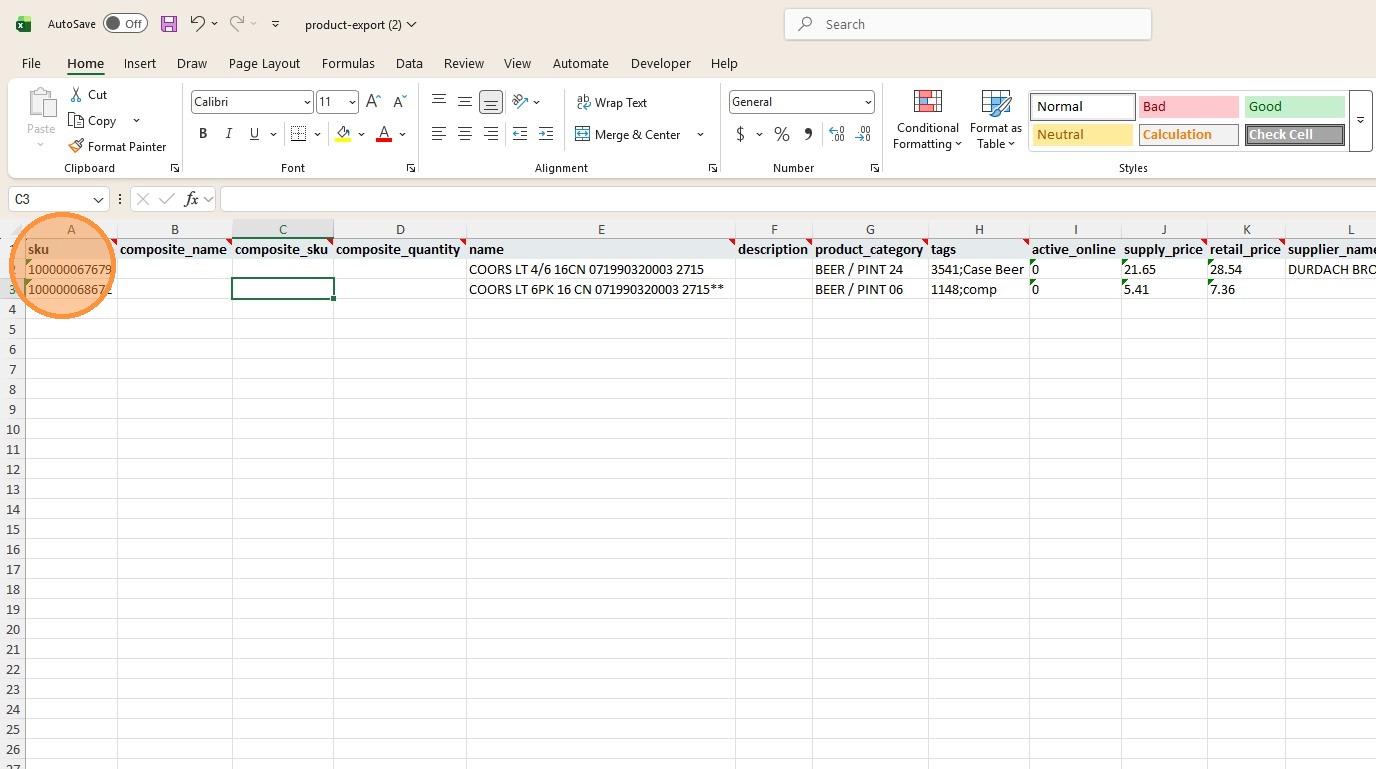This screenshot has height=769, width=1376.
Task: Activate the Format Painter brush
Action: [x=117, y=146]
